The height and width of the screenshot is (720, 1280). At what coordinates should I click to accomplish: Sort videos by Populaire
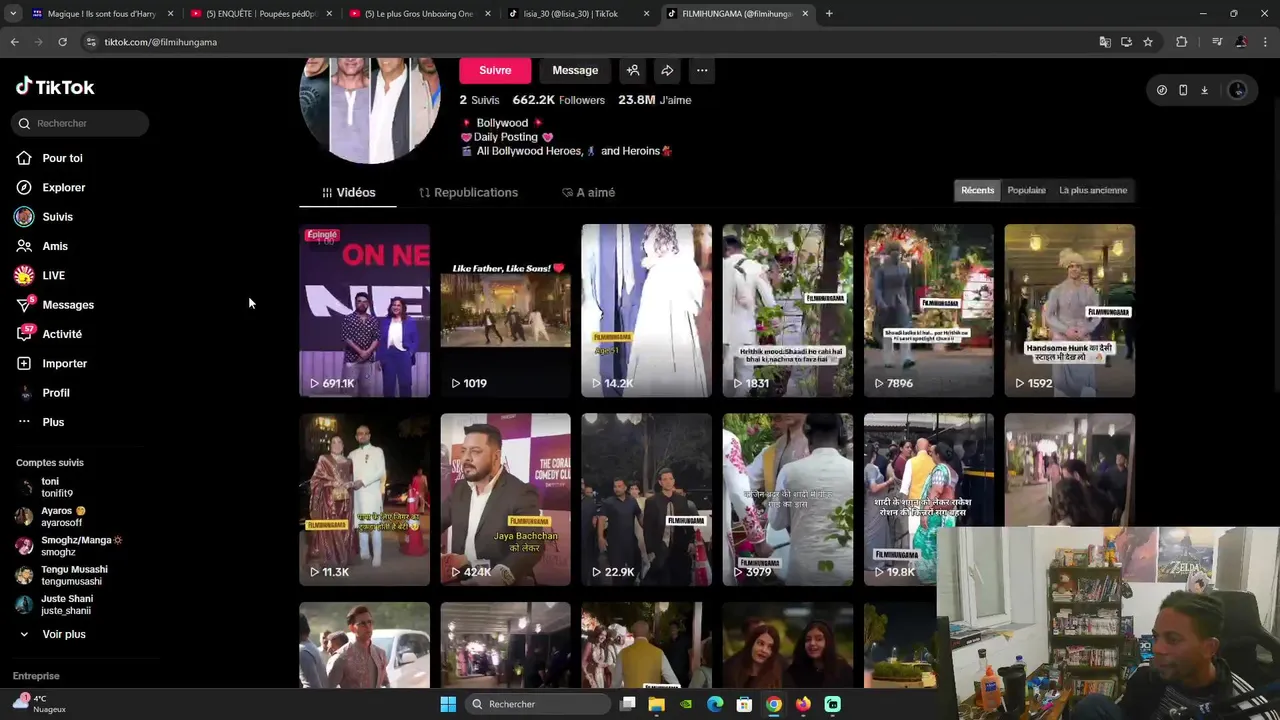pos(1026,190)
